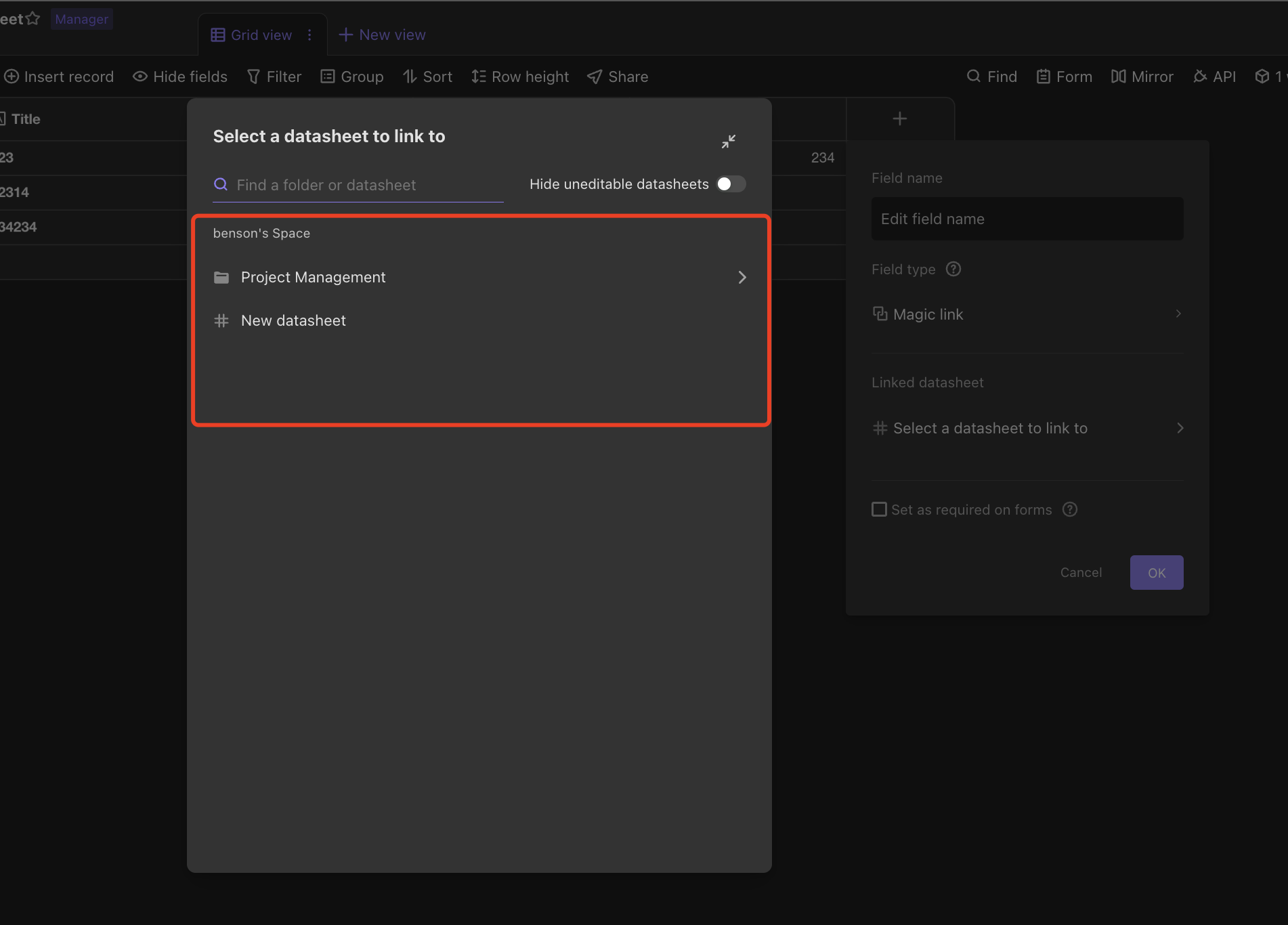This screenshot has height=925, width=1288.
Task: Click the New datasheet grid icon
Action: click(221, 320)
